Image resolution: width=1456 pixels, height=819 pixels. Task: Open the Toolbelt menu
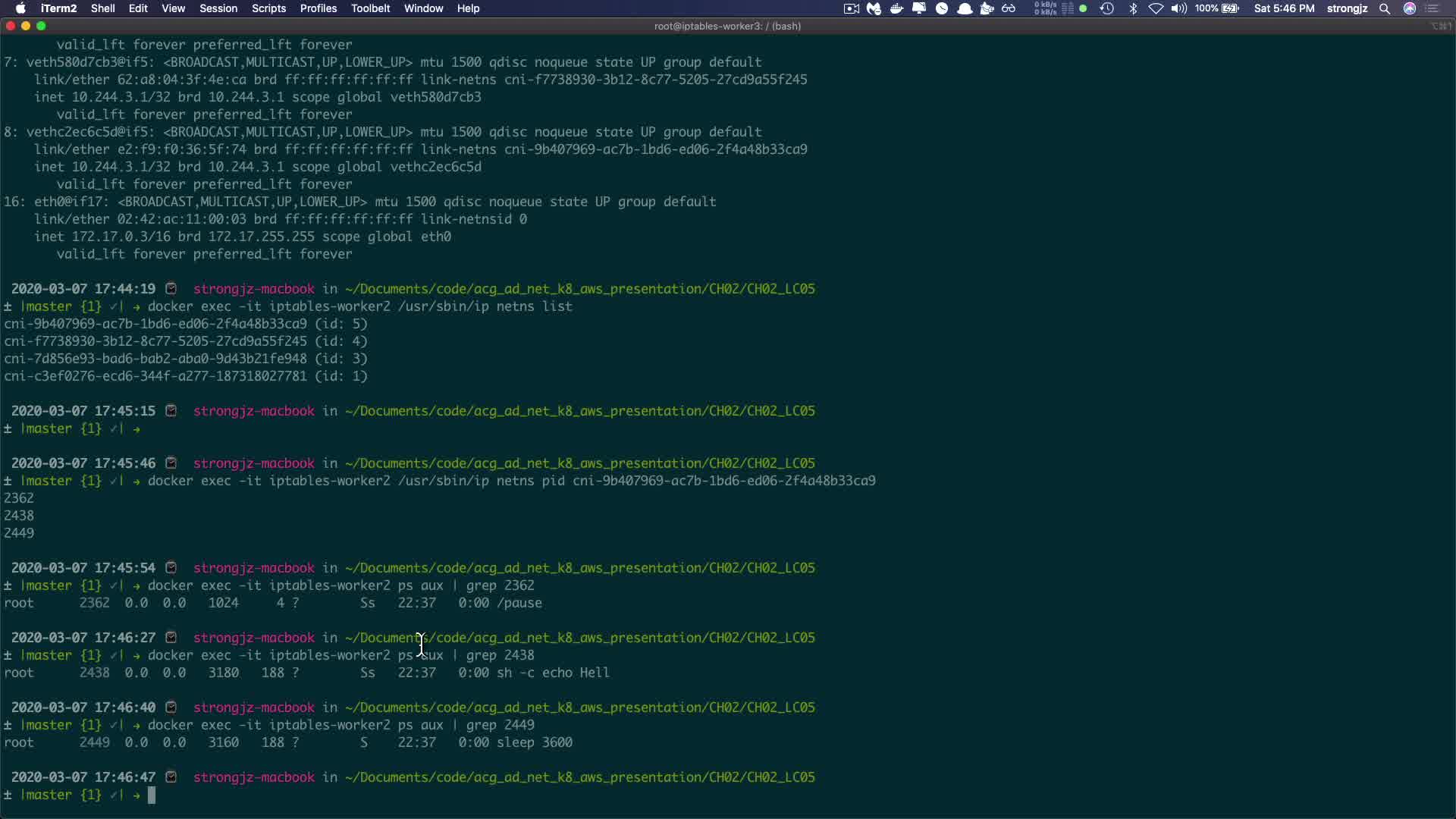(x=370, y=8)
